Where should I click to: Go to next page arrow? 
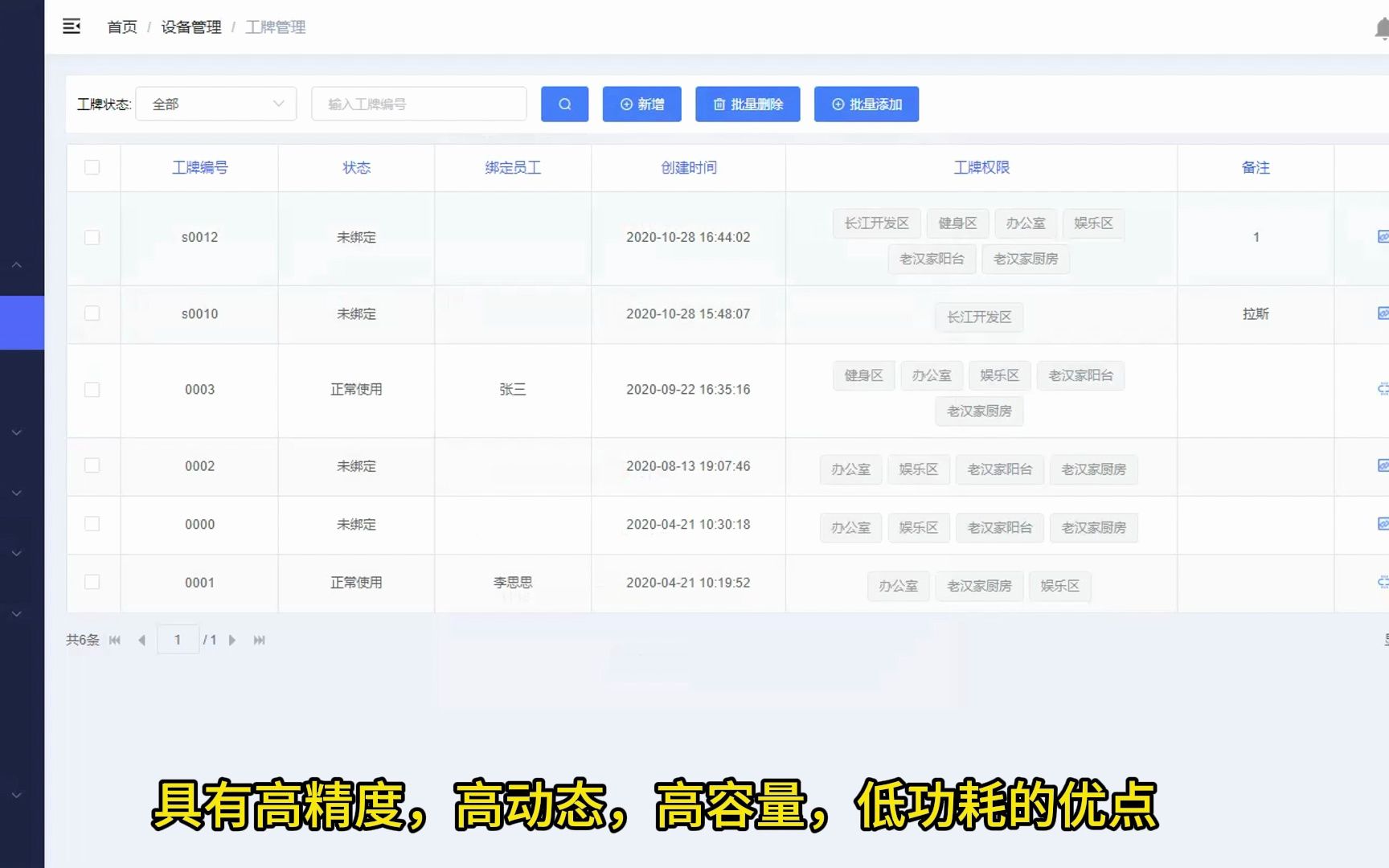point(232,640)
